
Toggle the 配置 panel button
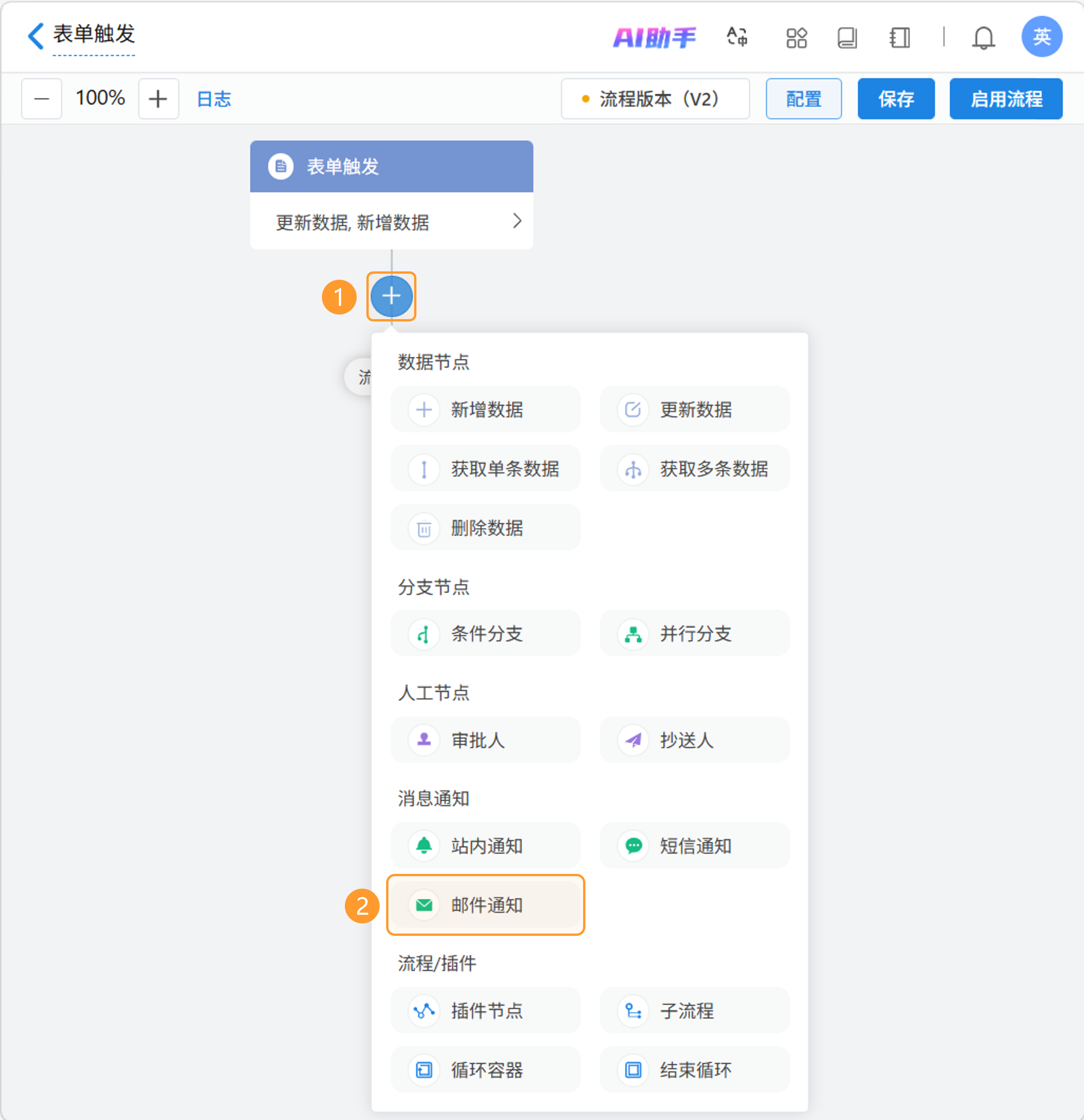(803, 99)
